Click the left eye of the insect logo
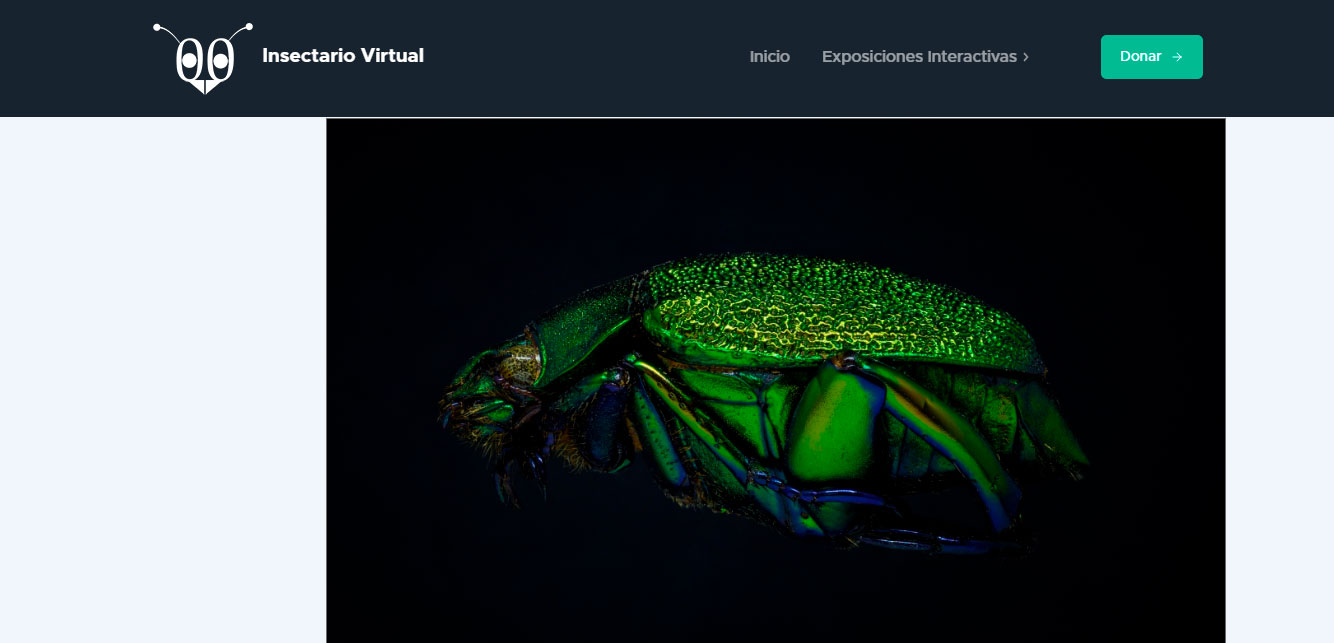The width and height of the screenshot is (1334, 643). click(189, 62)
